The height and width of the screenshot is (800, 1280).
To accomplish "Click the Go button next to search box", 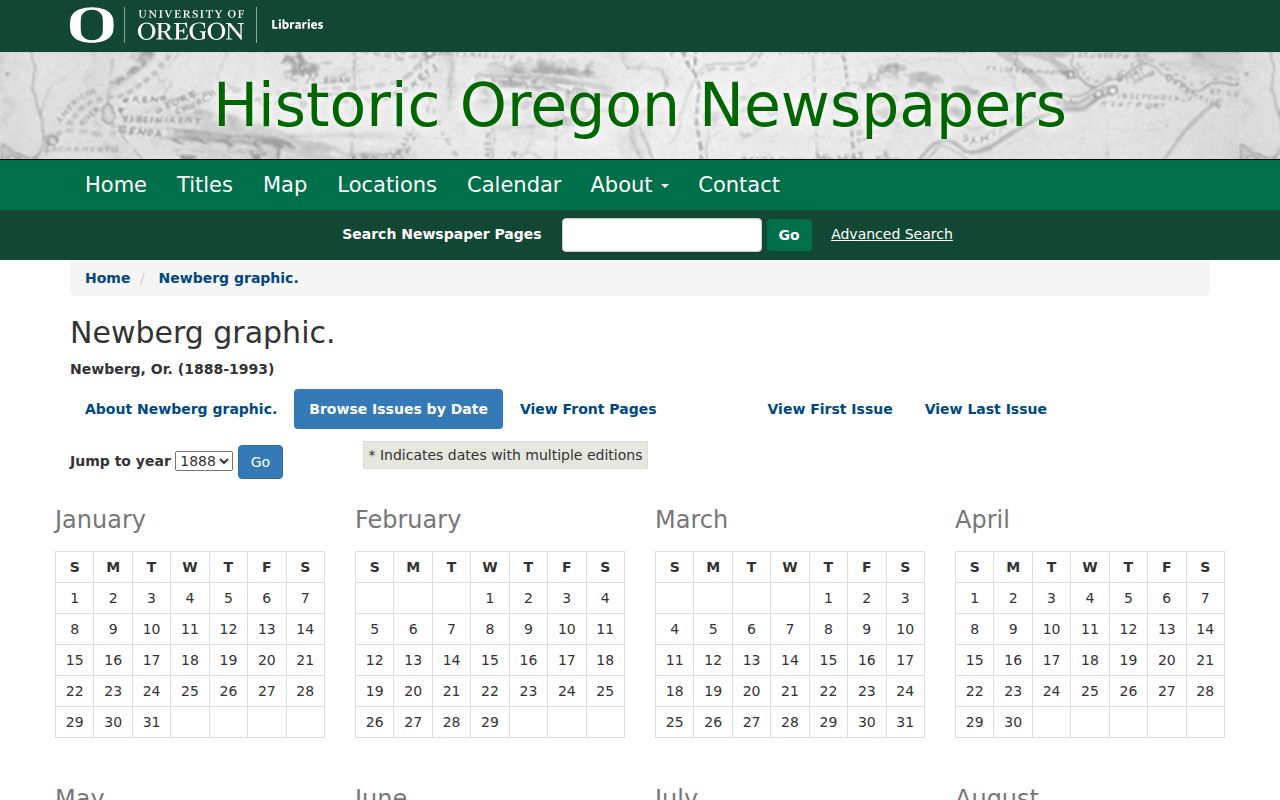I will (x=789, y=235).
